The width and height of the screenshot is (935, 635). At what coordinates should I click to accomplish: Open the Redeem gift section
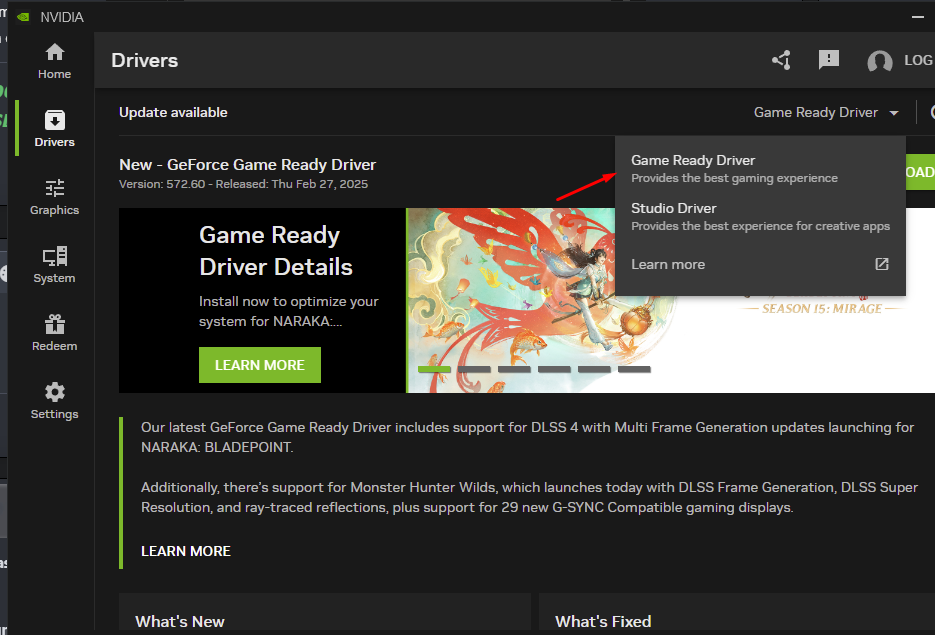point(54,333)
